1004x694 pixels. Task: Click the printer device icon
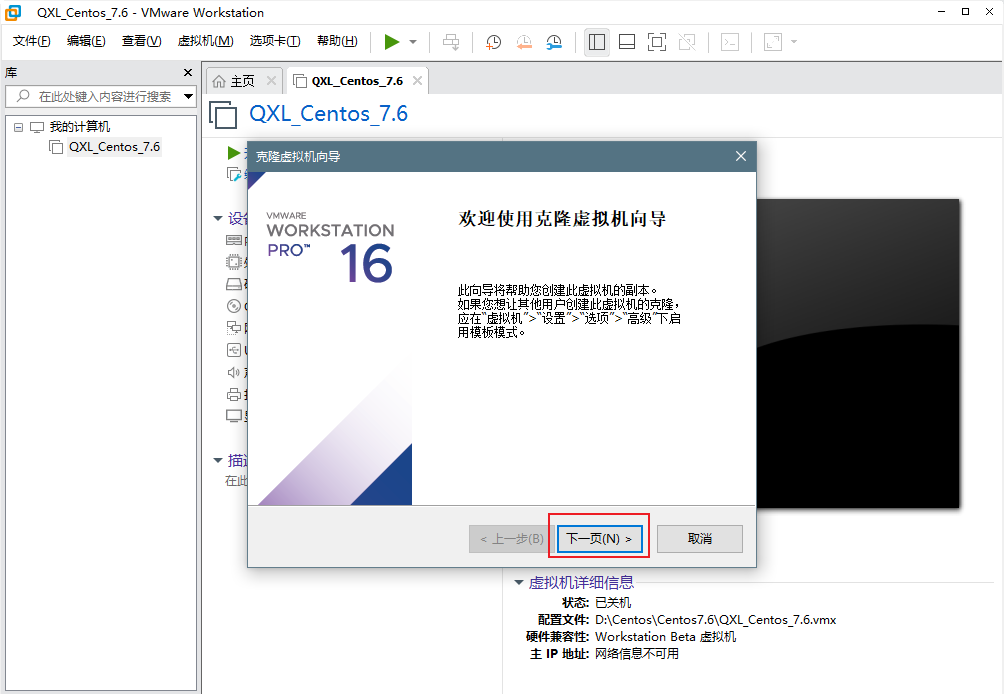[234, 394]
